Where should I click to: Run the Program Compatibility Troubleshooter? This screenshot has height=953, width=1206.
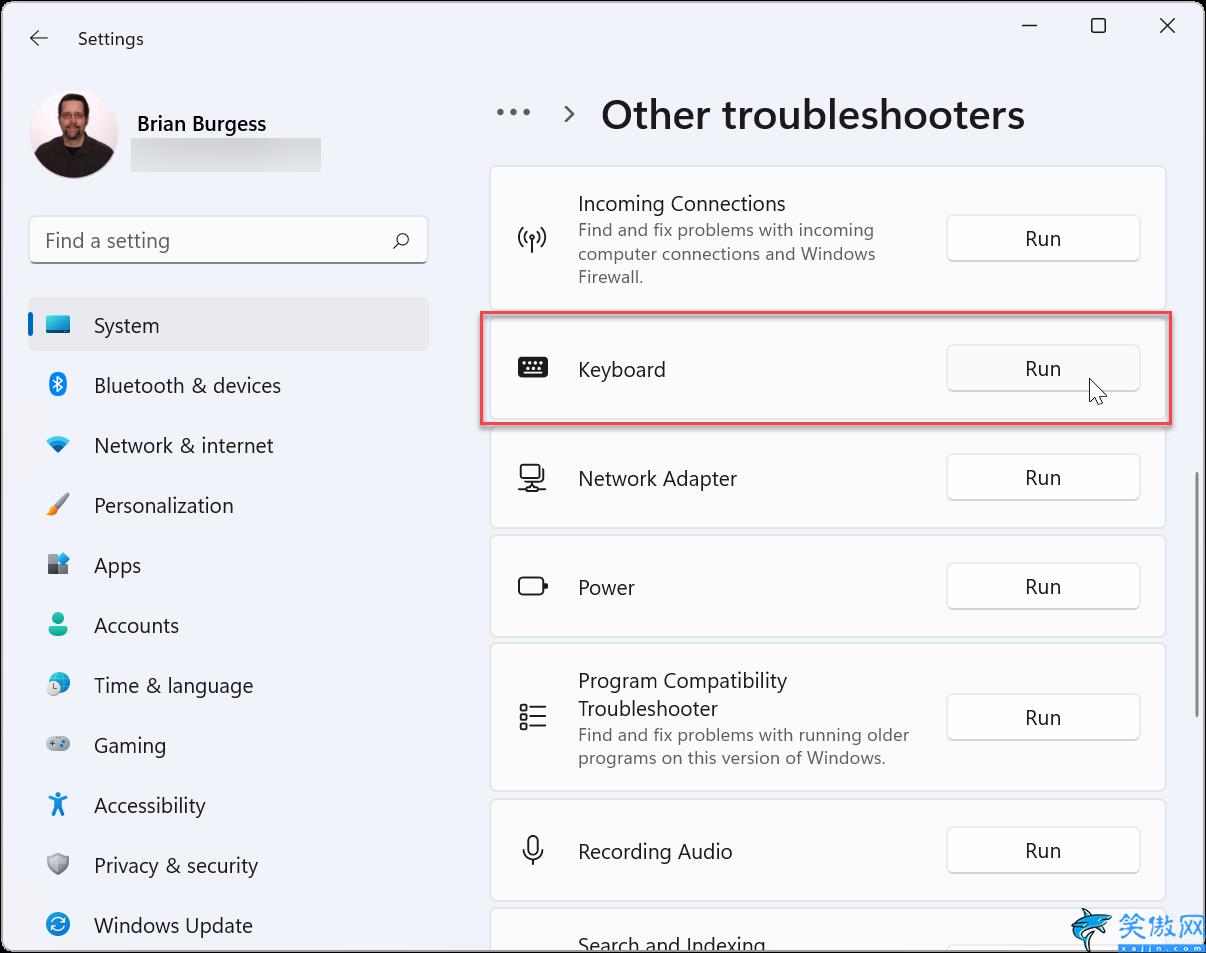click(x=1043, y=717)
